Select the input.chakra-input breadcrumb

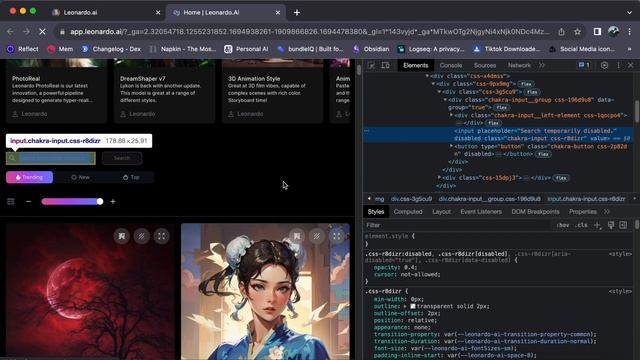coord(586,199)
